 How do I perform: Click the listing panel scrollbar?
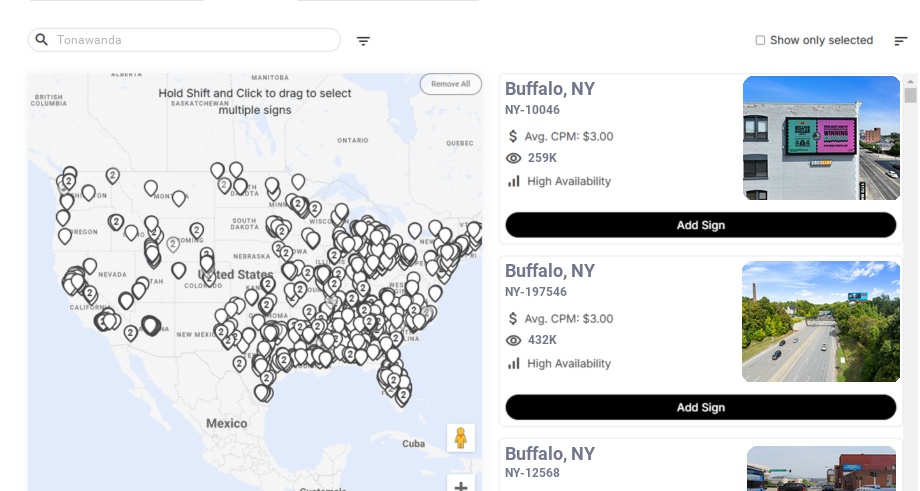910,95
